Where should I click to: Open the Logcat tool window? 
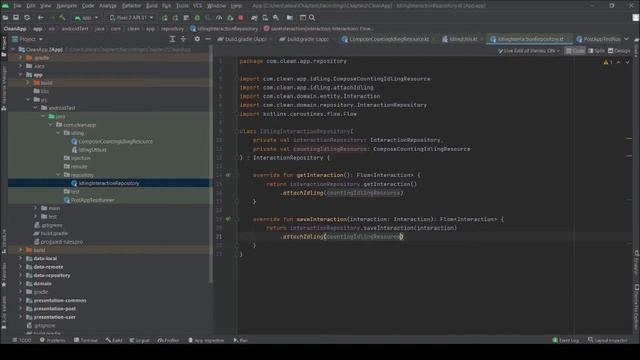click(x=139, y=340)
